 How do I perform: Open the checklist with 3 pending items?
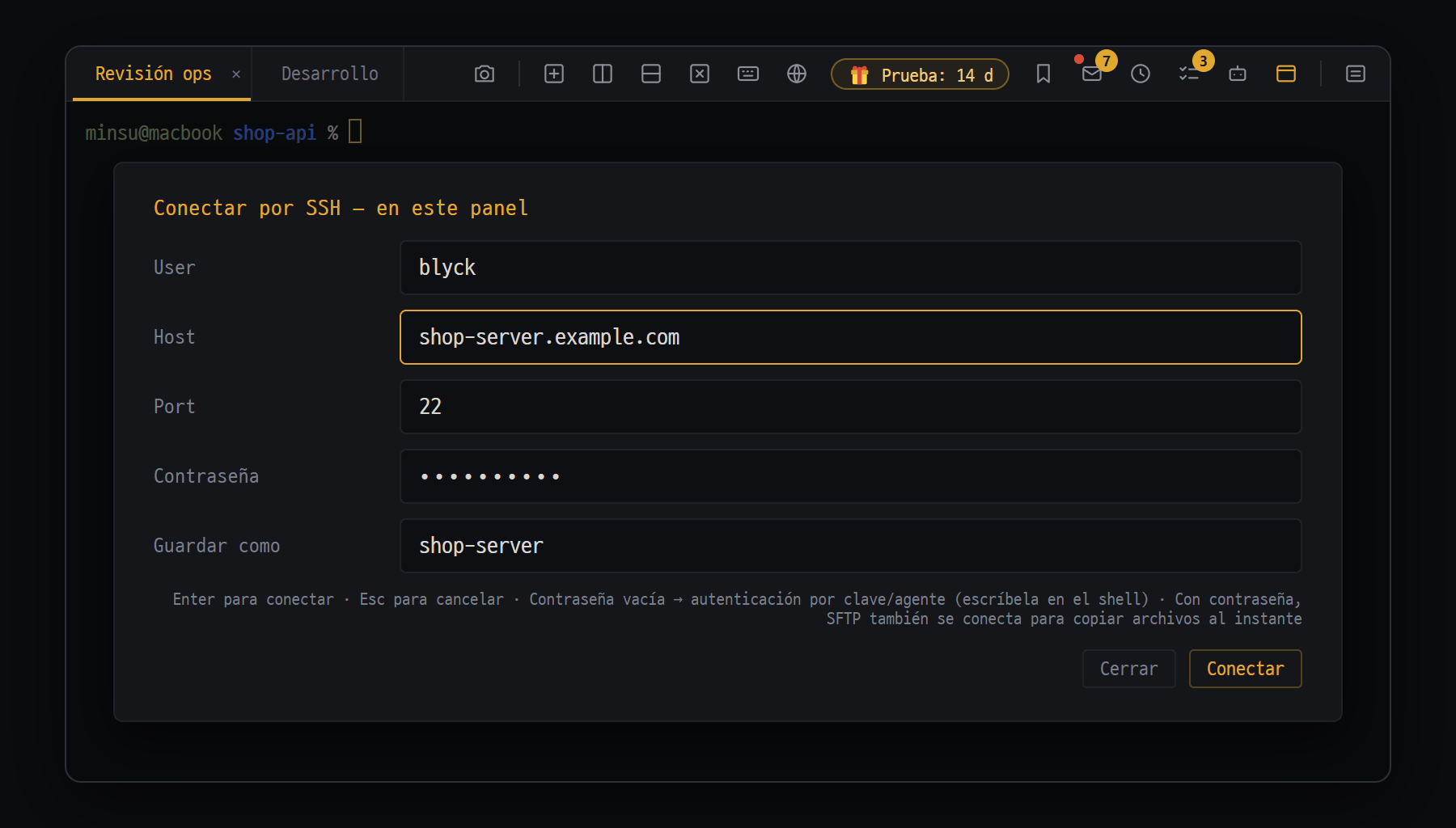click(x=1189, y=74)
